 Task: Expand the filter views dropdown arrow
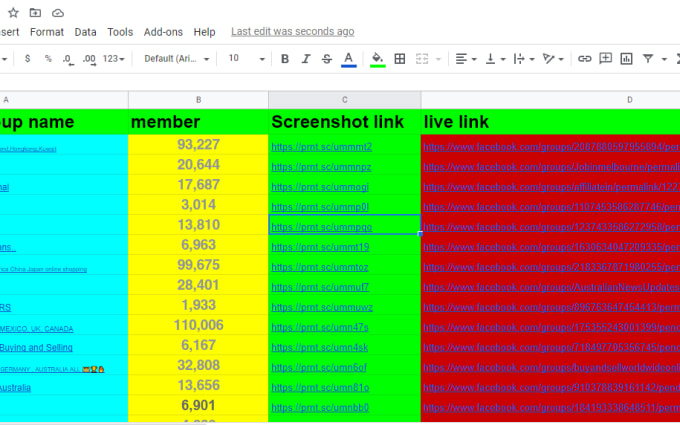664,59
